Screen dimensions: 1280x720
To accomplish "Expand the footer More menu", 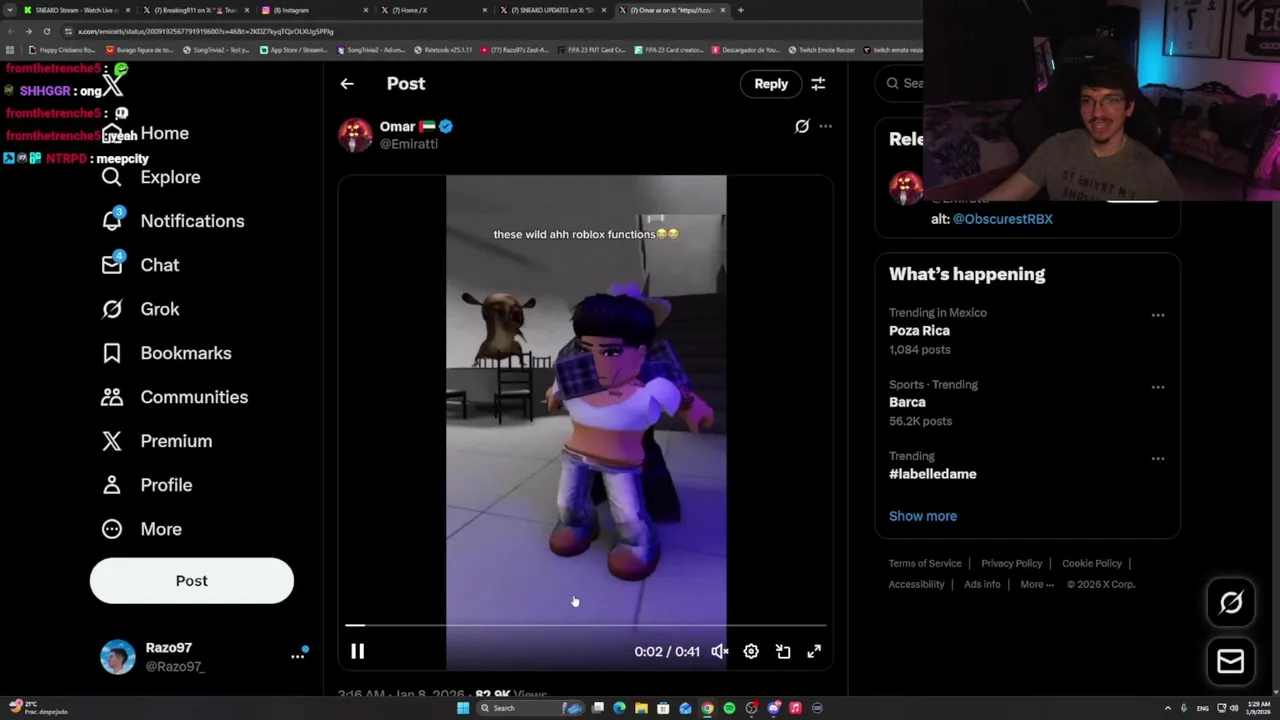I will coord(1037,584).
